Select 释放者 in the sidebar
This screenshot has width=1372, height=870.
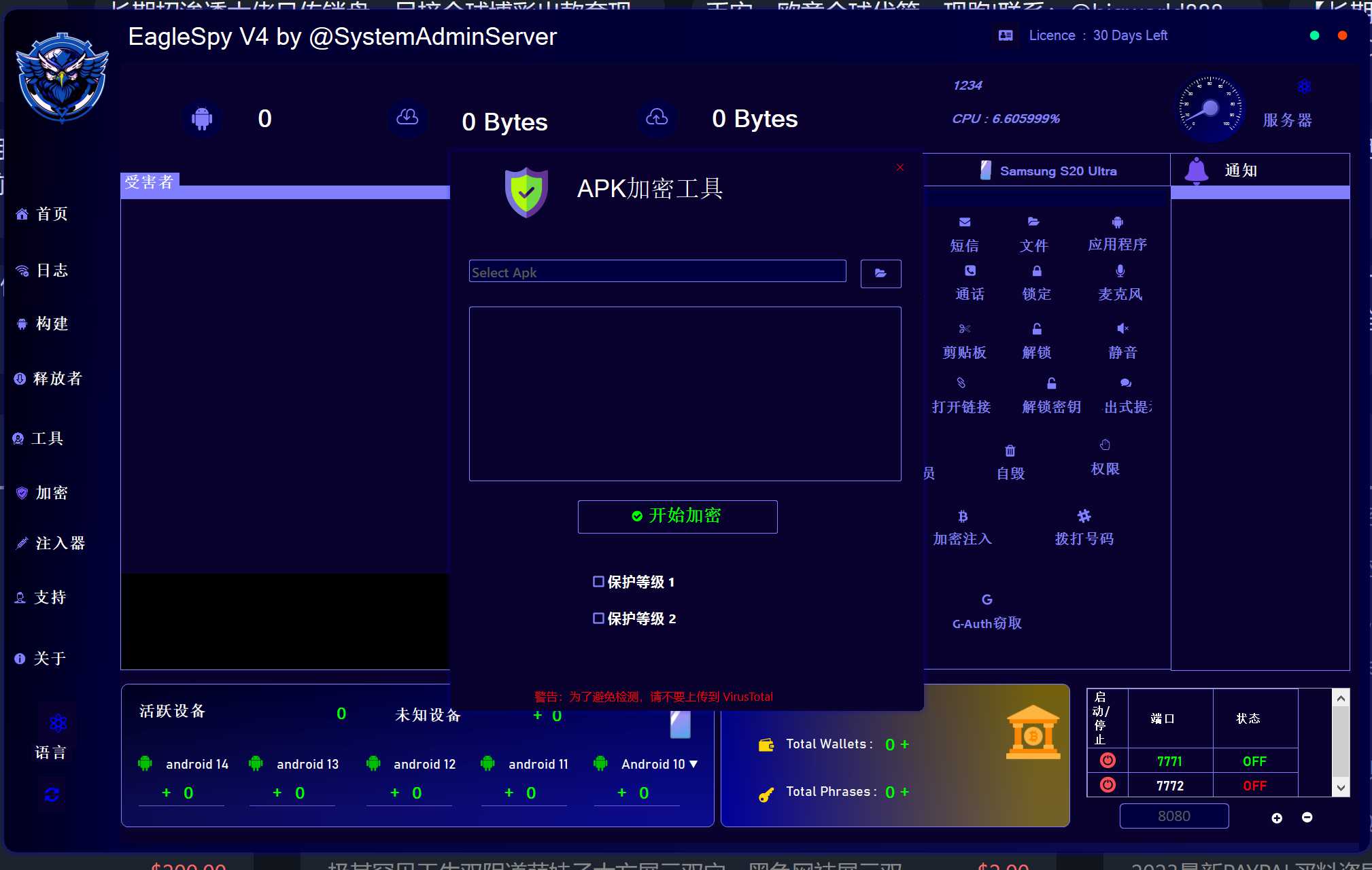coord(48,379)
